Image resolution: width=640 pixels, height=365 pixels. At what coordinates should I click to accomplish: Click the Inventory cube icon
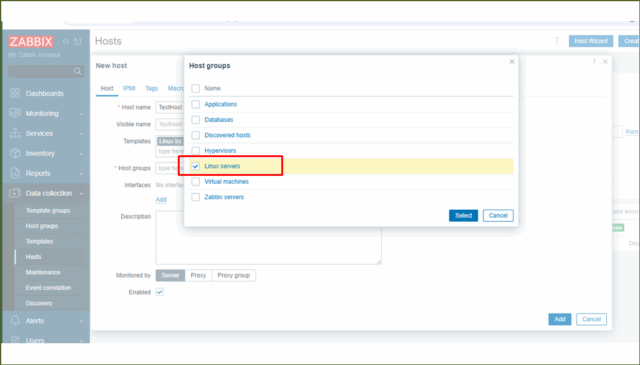click(15, 153)
